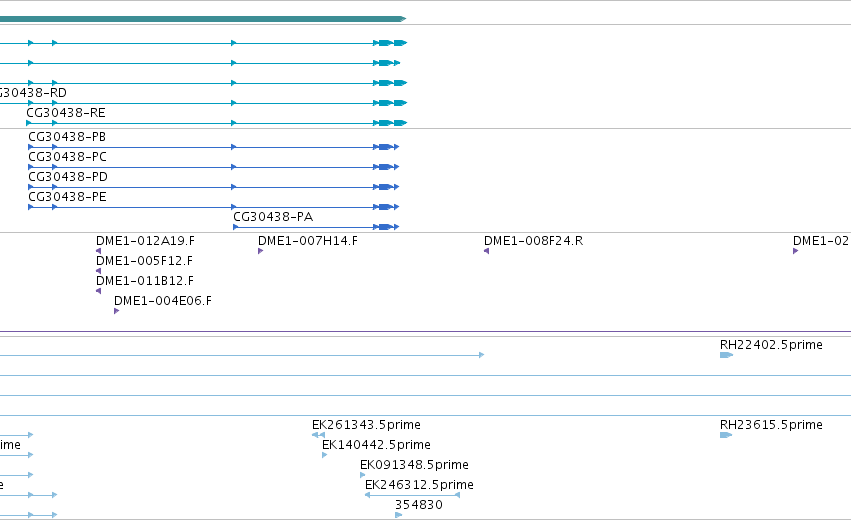This screenshot has width=851, height=520.
Task: Click the EK246312.5prime EST label
Action: (x=419, y=485)
